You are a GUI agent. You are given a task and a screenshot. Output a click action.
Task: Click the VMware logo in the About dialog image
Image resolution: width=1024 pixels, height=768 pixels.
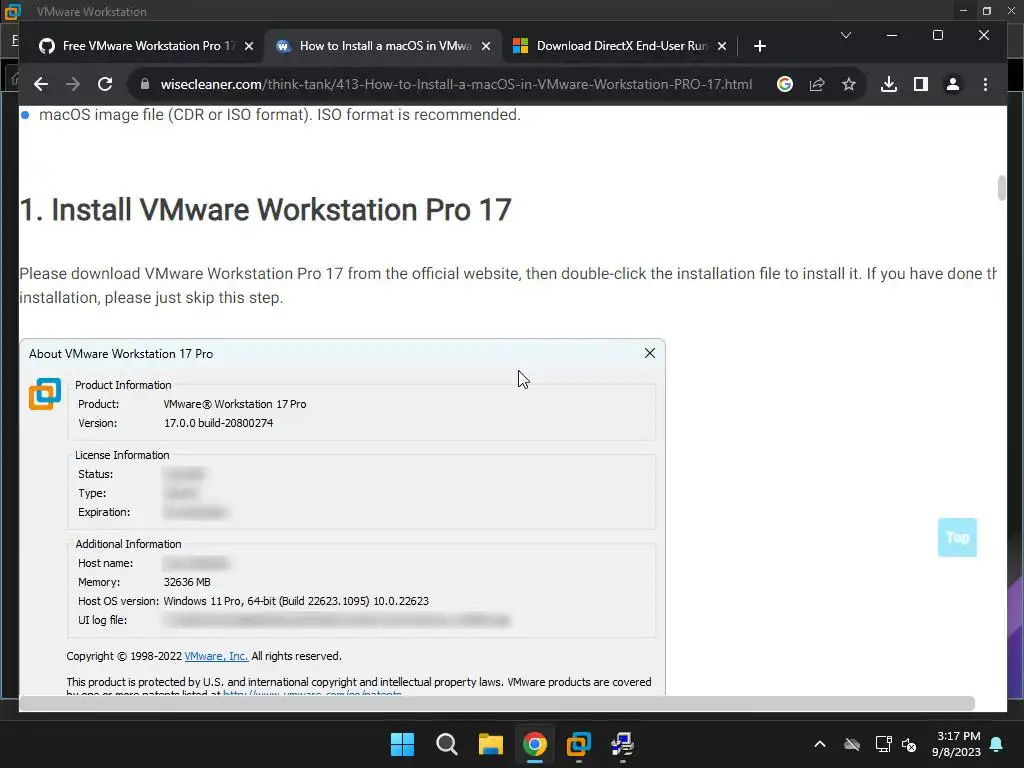pyautogui.click(x=45, y=394)
